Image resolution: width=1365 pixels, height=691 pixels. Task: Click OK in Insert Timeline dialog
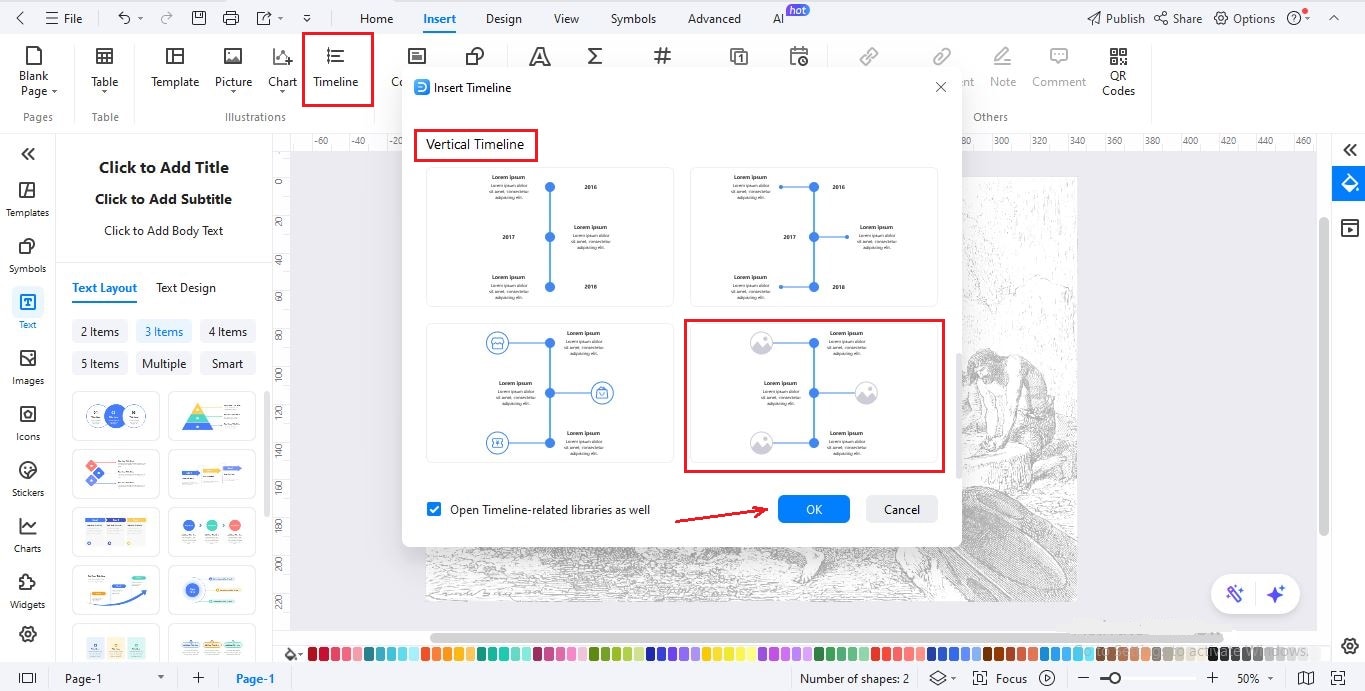(x=814, y=509)
